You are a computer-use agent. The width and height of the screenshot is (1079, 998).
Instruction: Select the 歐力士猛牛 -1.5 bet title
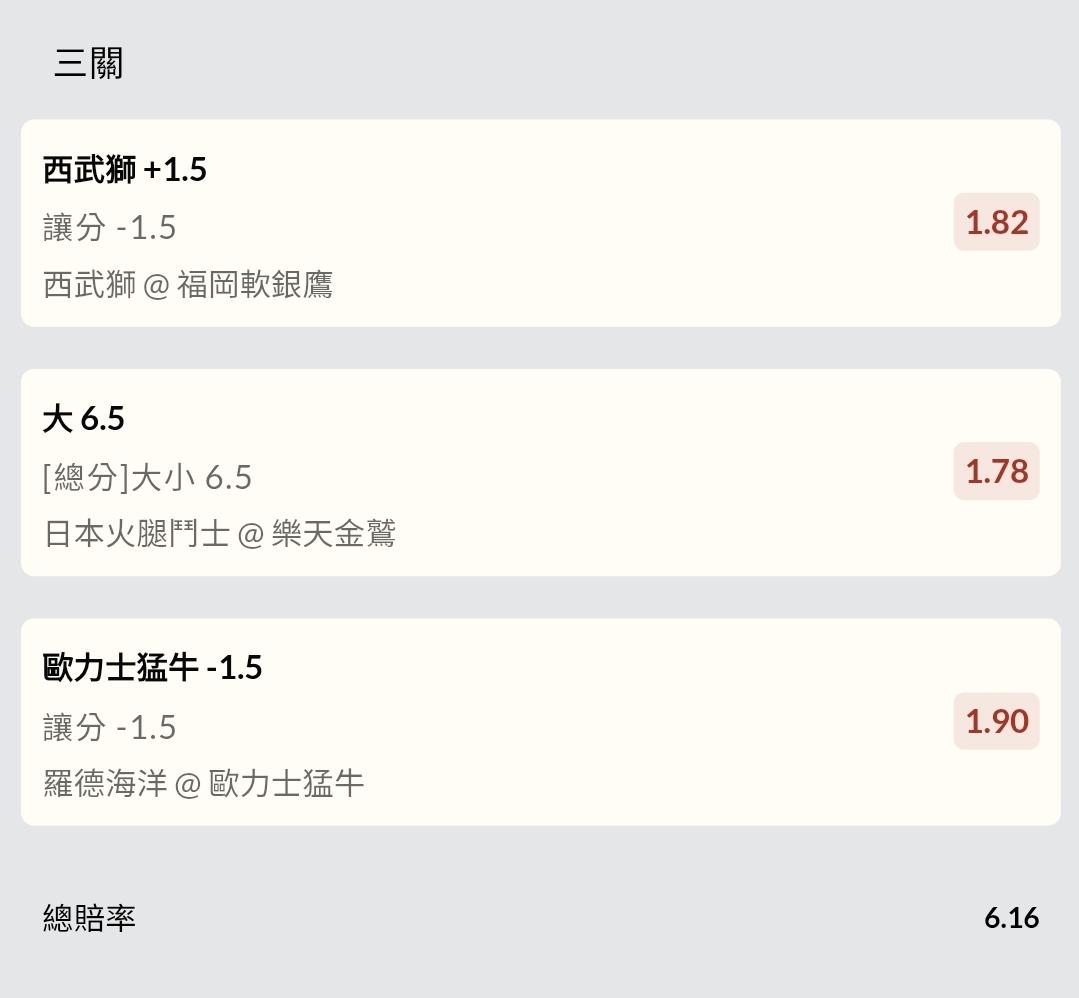point(153,668)
